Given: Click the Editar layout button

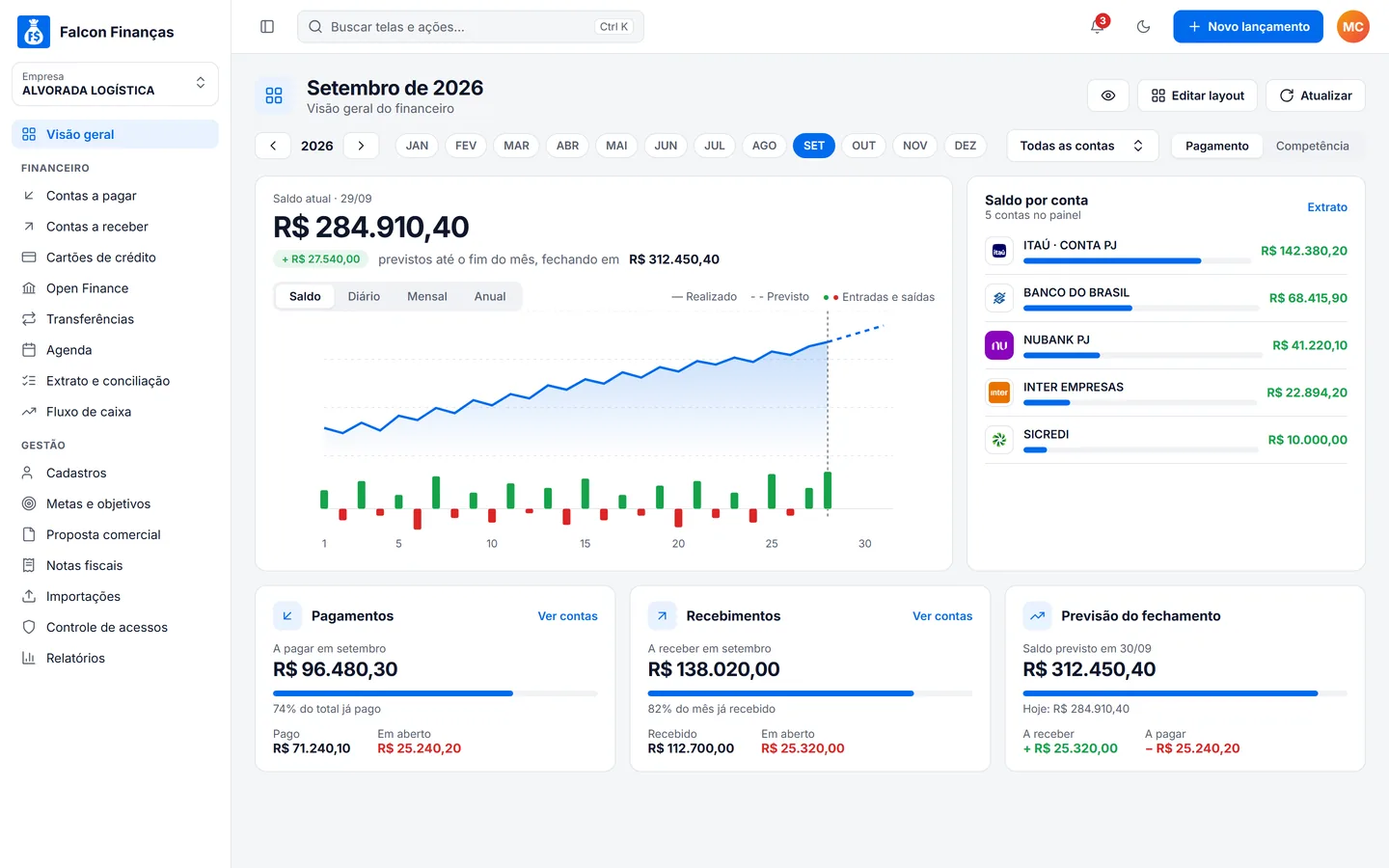Looking at the screenshot, I should 1197,95.
